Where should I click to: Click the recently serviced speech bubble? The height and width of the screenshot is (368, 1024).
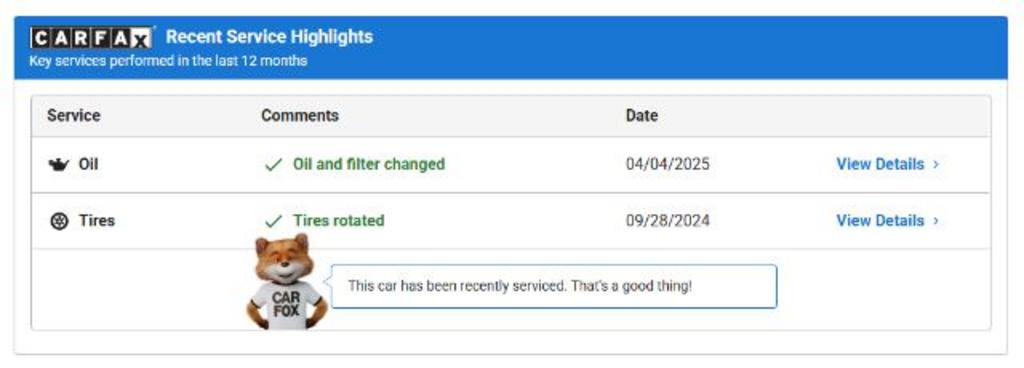coord(554,286)
